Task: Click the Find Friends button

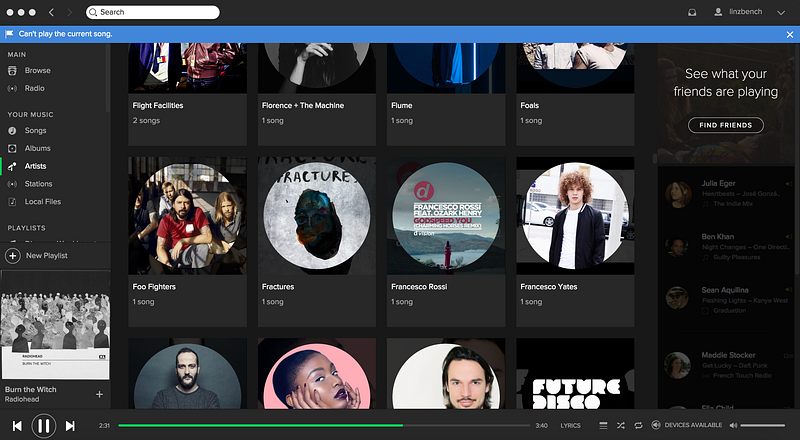Action: [x=726, y=125]
